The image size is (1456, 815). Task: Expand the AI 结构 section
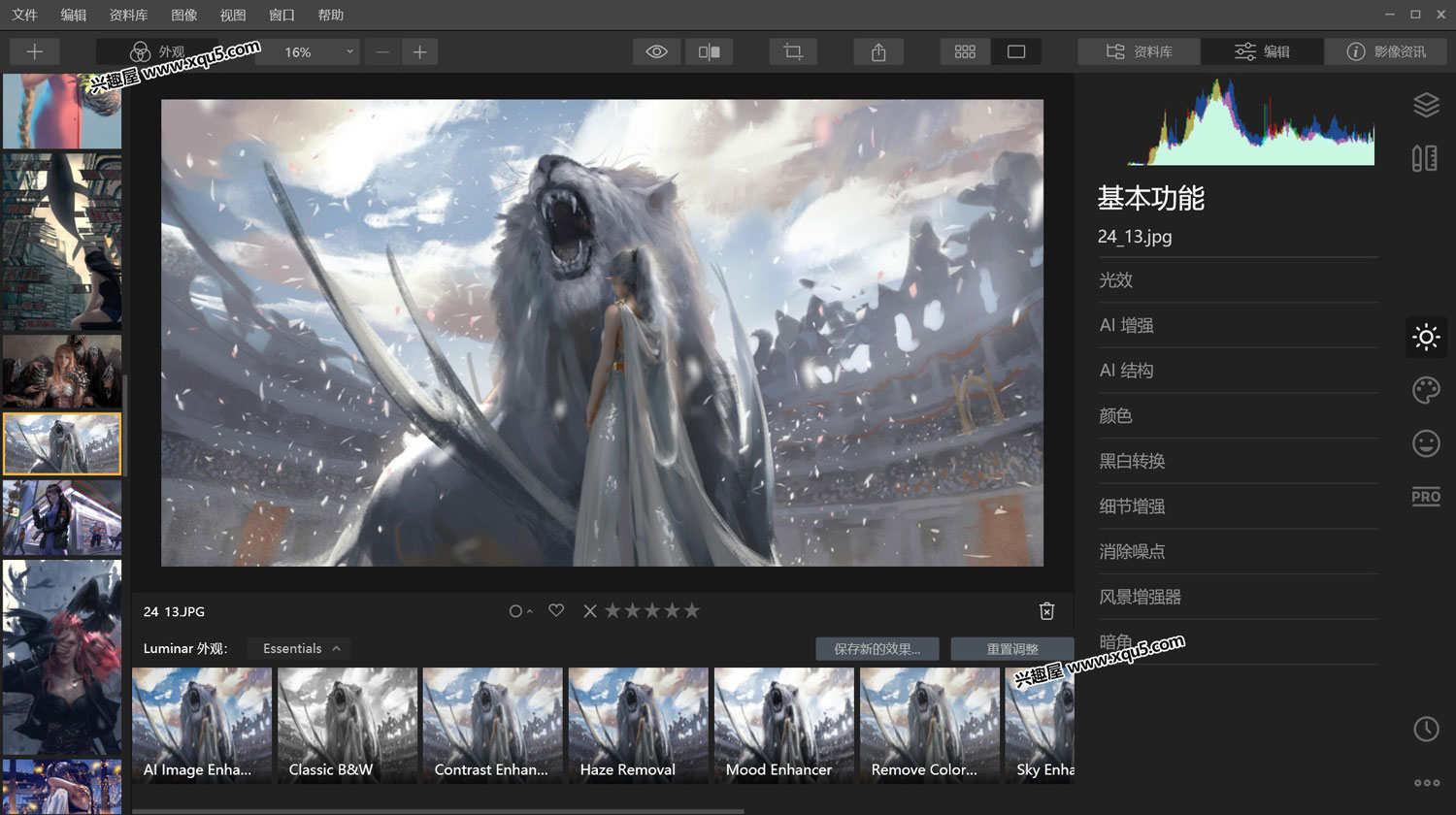1238,371
